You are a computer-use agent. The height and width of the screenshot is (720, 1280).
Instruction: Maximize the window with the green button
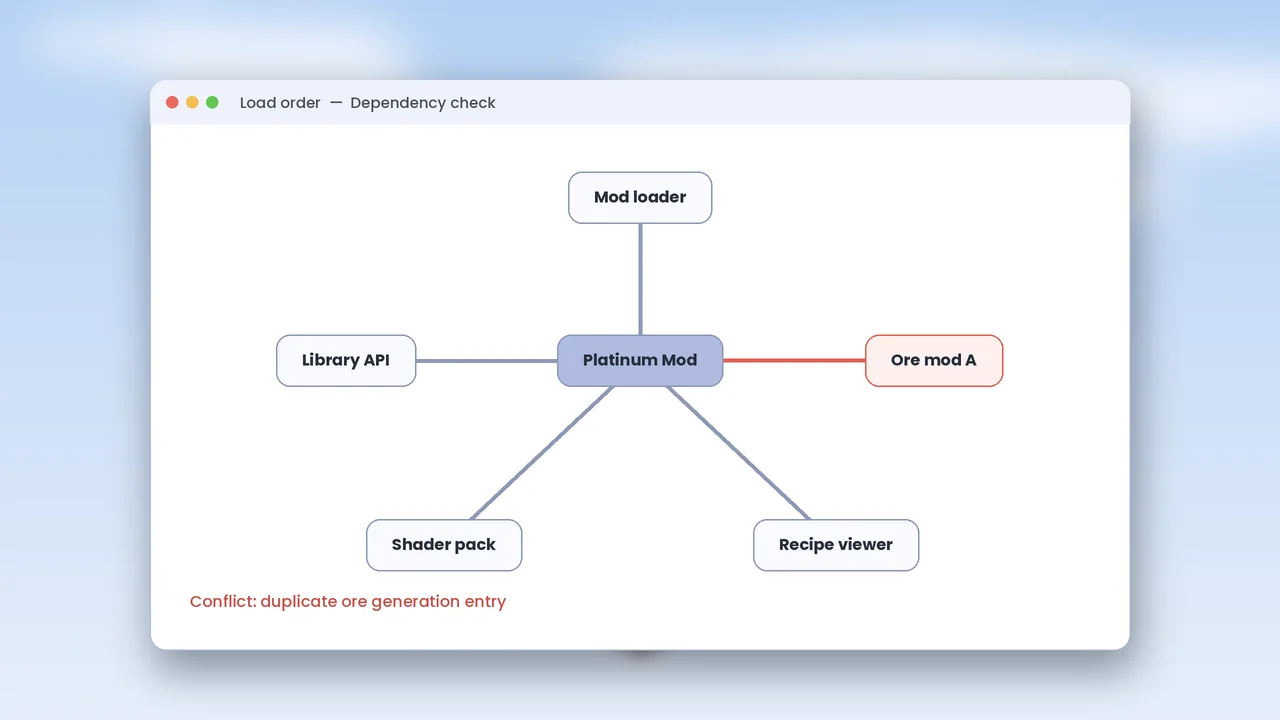click(x=212, y=103)
